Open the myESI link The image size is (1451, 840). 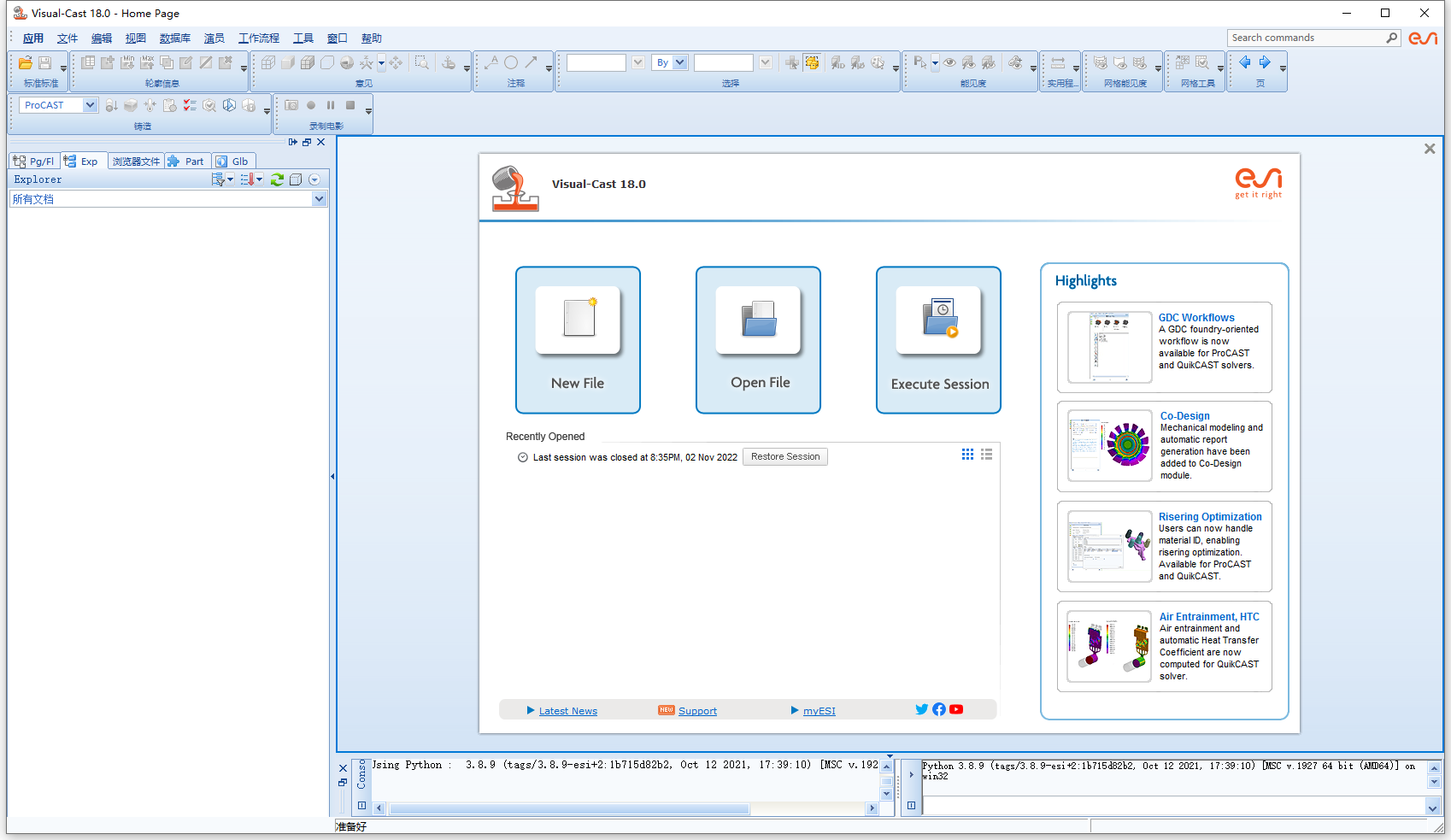point(819,711)
